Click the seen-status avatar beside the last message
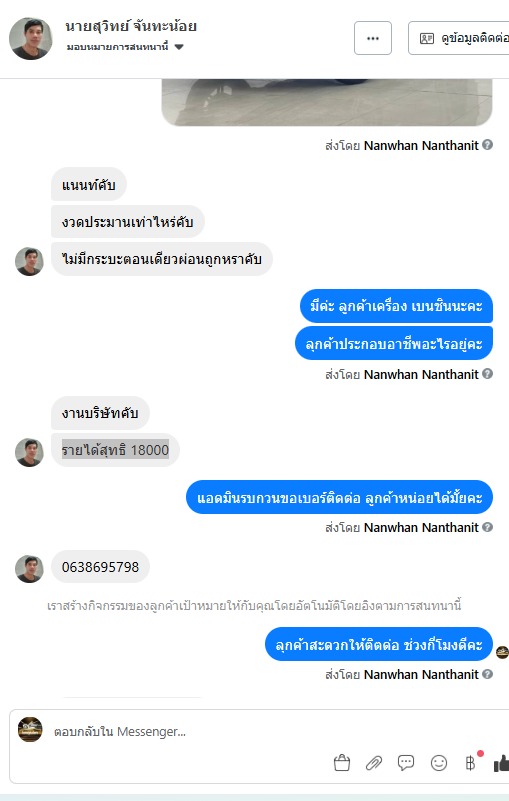Viewport: 509px width, 801px height. click(502, 652)
